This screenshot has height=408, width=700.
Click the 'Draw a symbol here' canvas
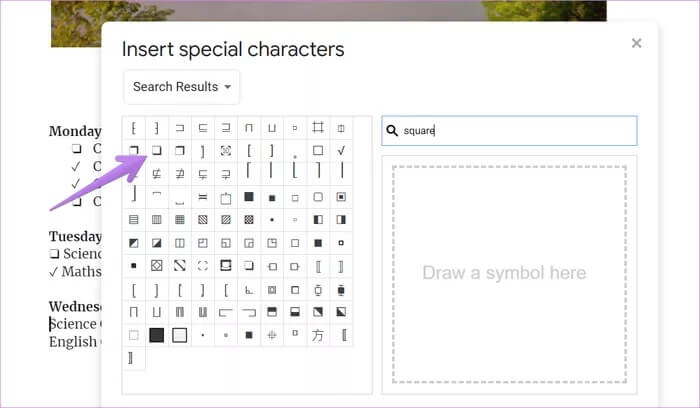[509, 274]
